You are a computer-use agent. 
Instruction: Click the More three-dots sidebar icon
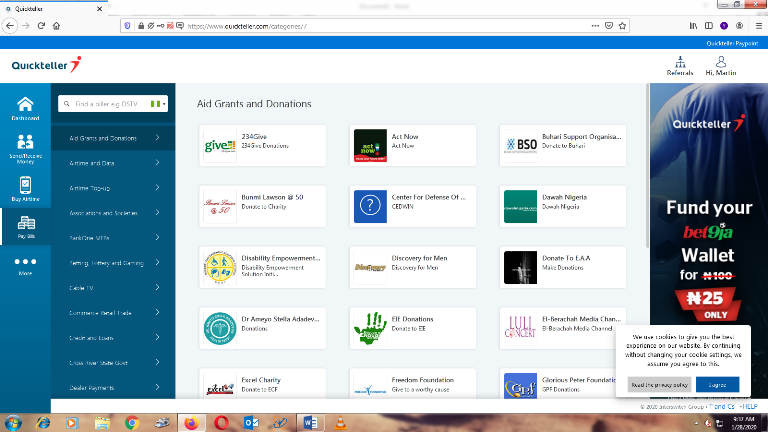[x=25, y=264]
